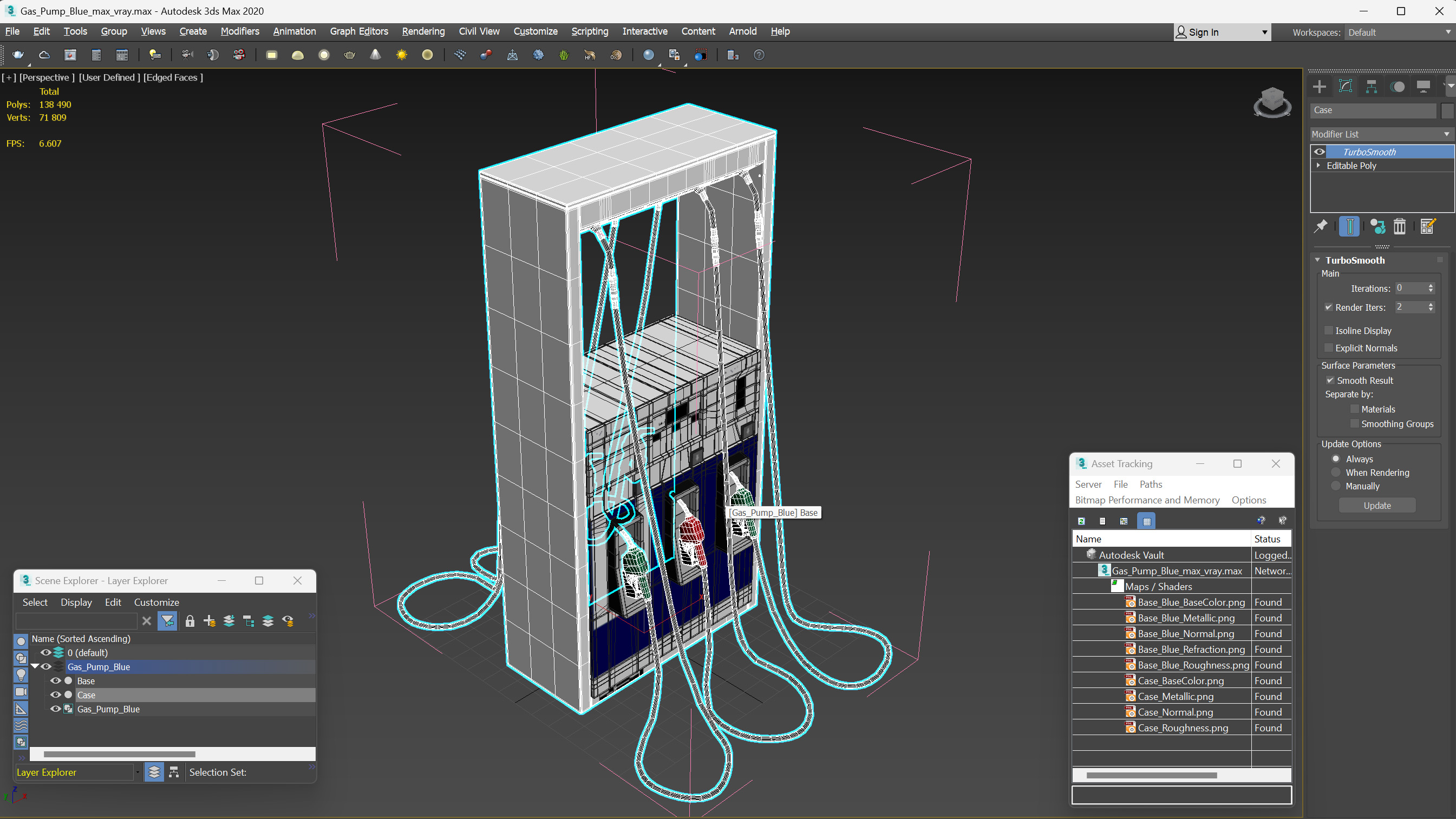Open the help question mark toolbar icon

(759, 55)
